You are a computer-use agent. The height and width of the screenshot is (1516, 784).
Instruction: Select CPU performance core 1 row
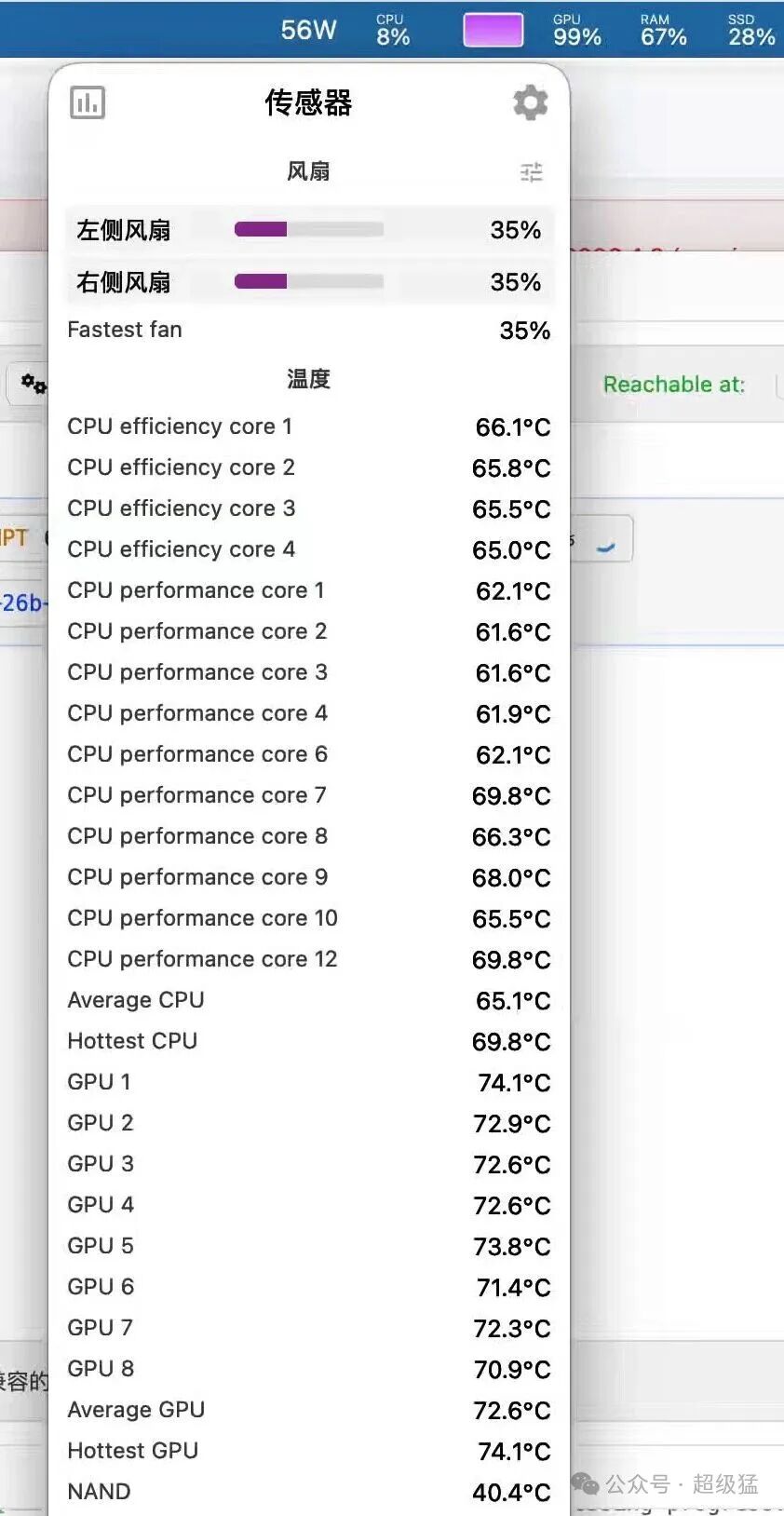click(x=309, y=590)
